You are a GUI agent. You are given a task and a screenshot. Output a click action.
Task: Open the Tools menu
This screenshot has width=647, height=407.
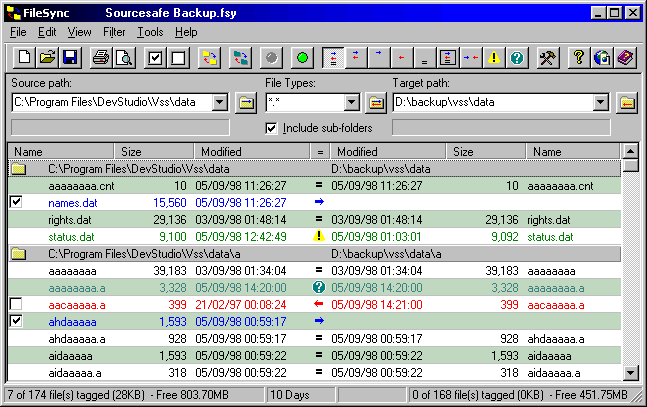pos(150,32)
